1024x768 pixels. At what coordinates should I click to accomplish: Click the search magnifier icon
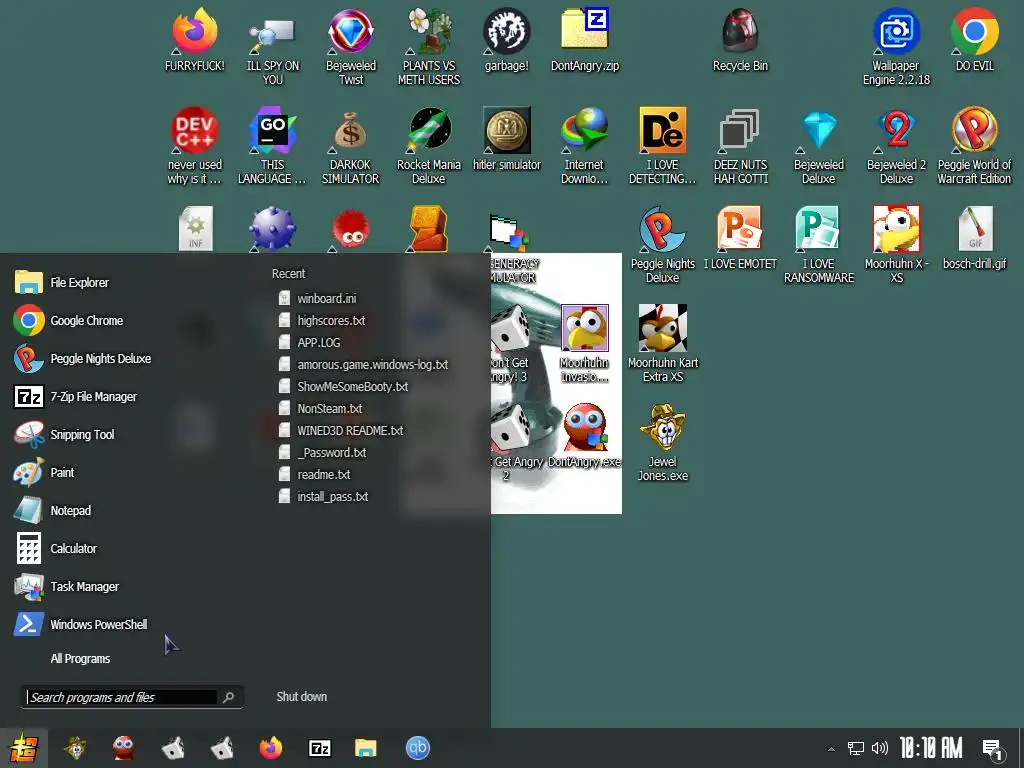(x=229, y=697)
